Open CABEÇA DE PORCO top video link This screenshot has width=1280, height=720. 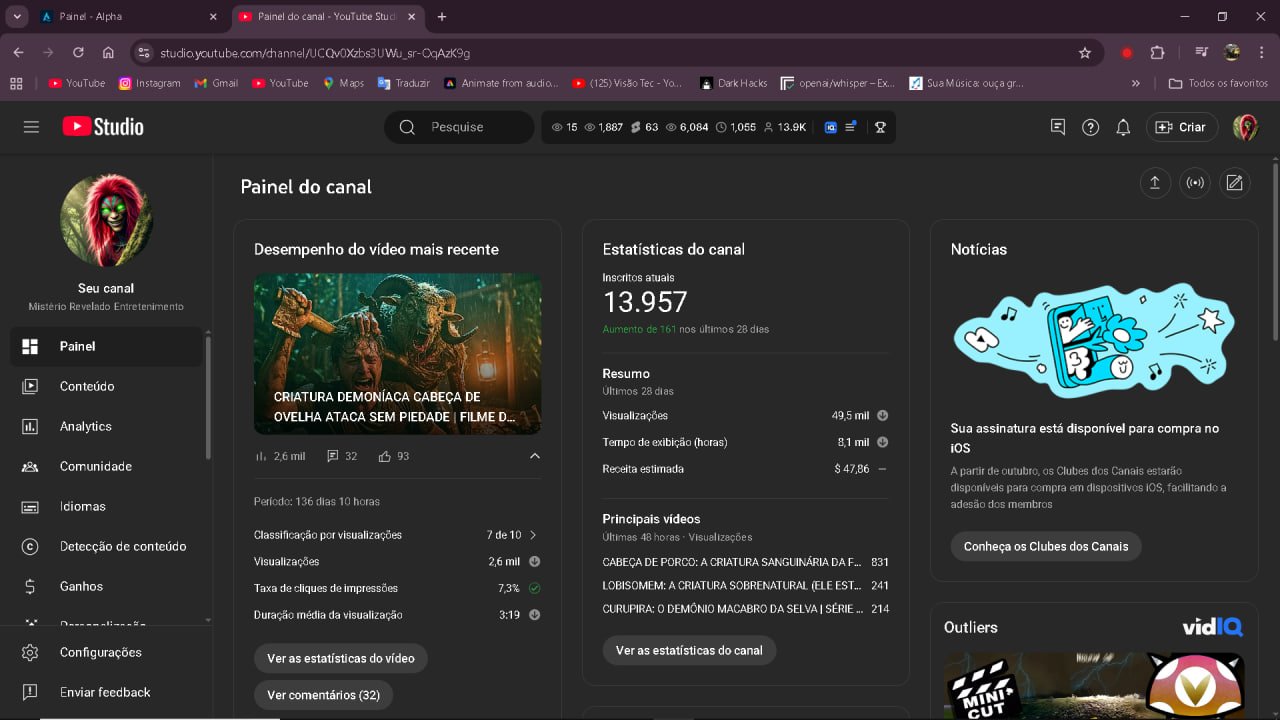731,562
